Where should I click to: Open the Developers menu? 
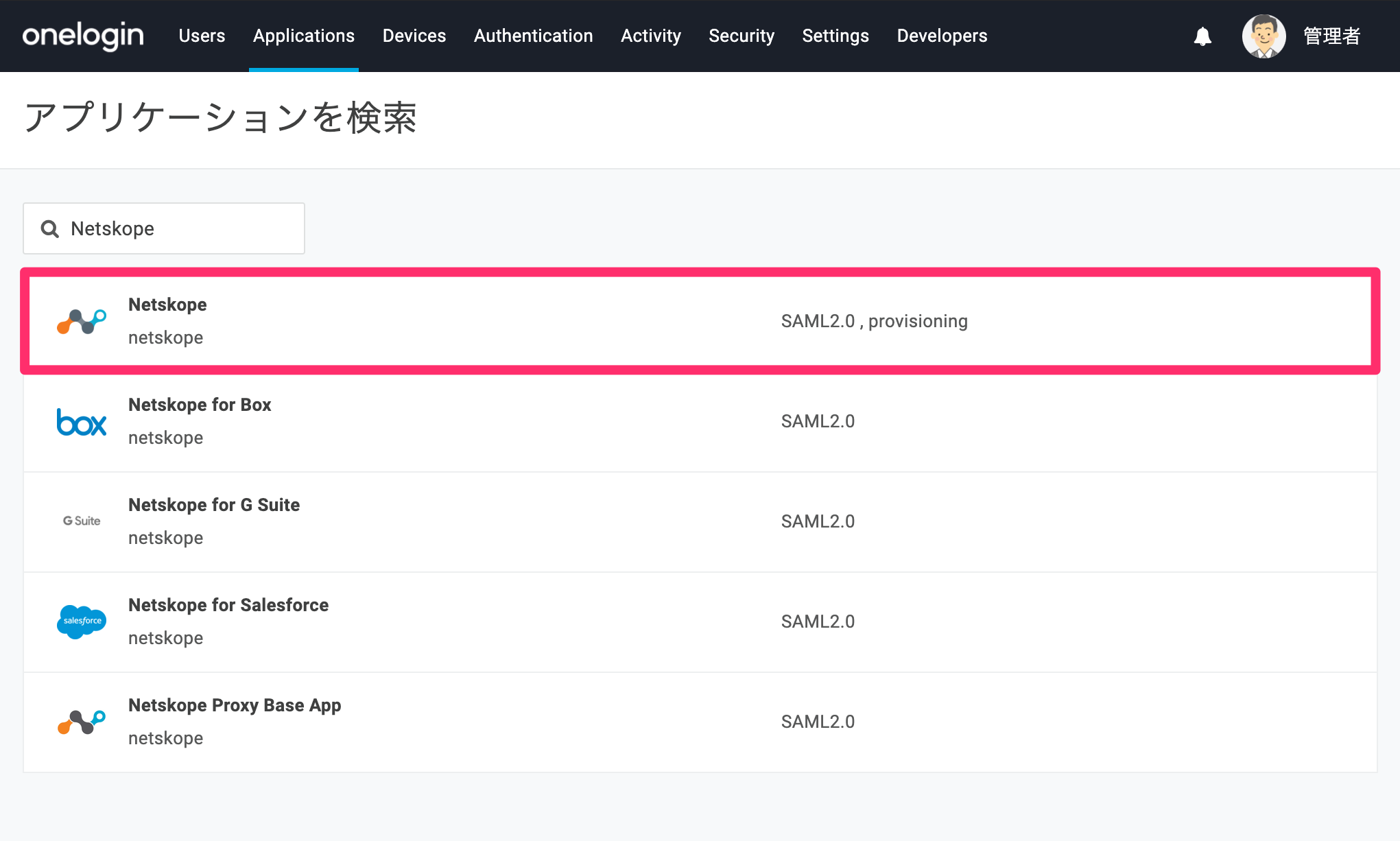[x=942, y=36]
